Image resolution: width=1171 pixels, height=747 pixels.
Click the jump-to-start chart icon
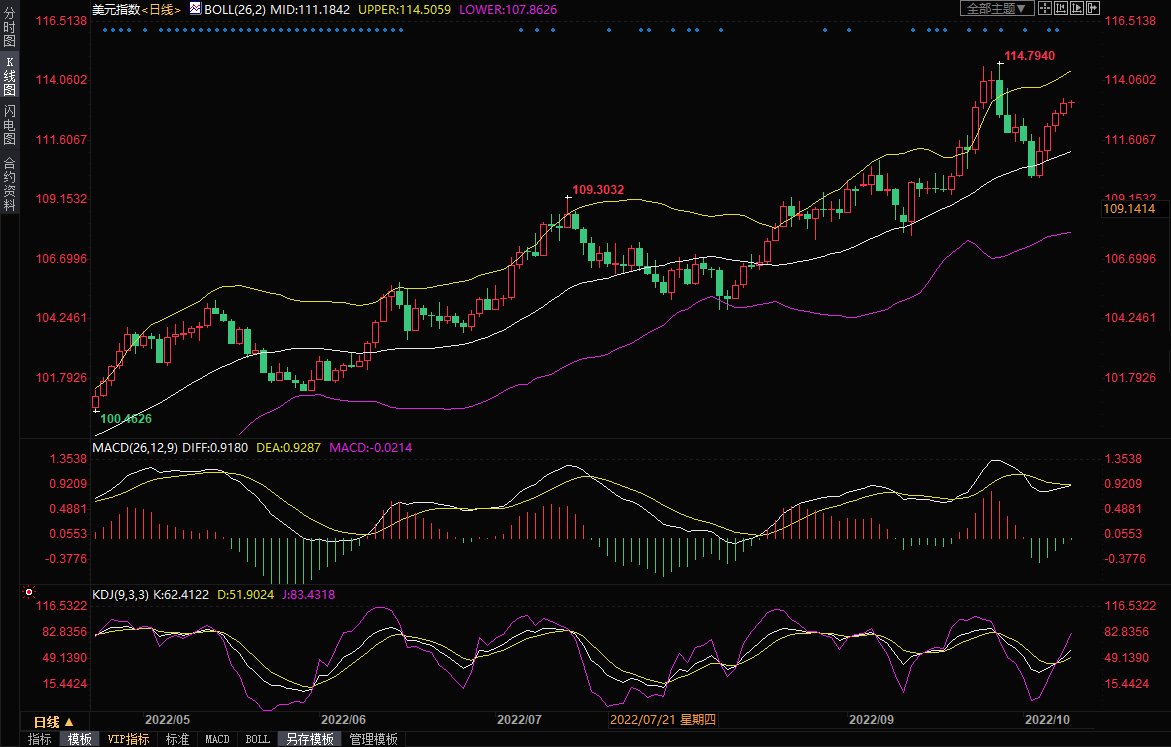pos(1061,8)
